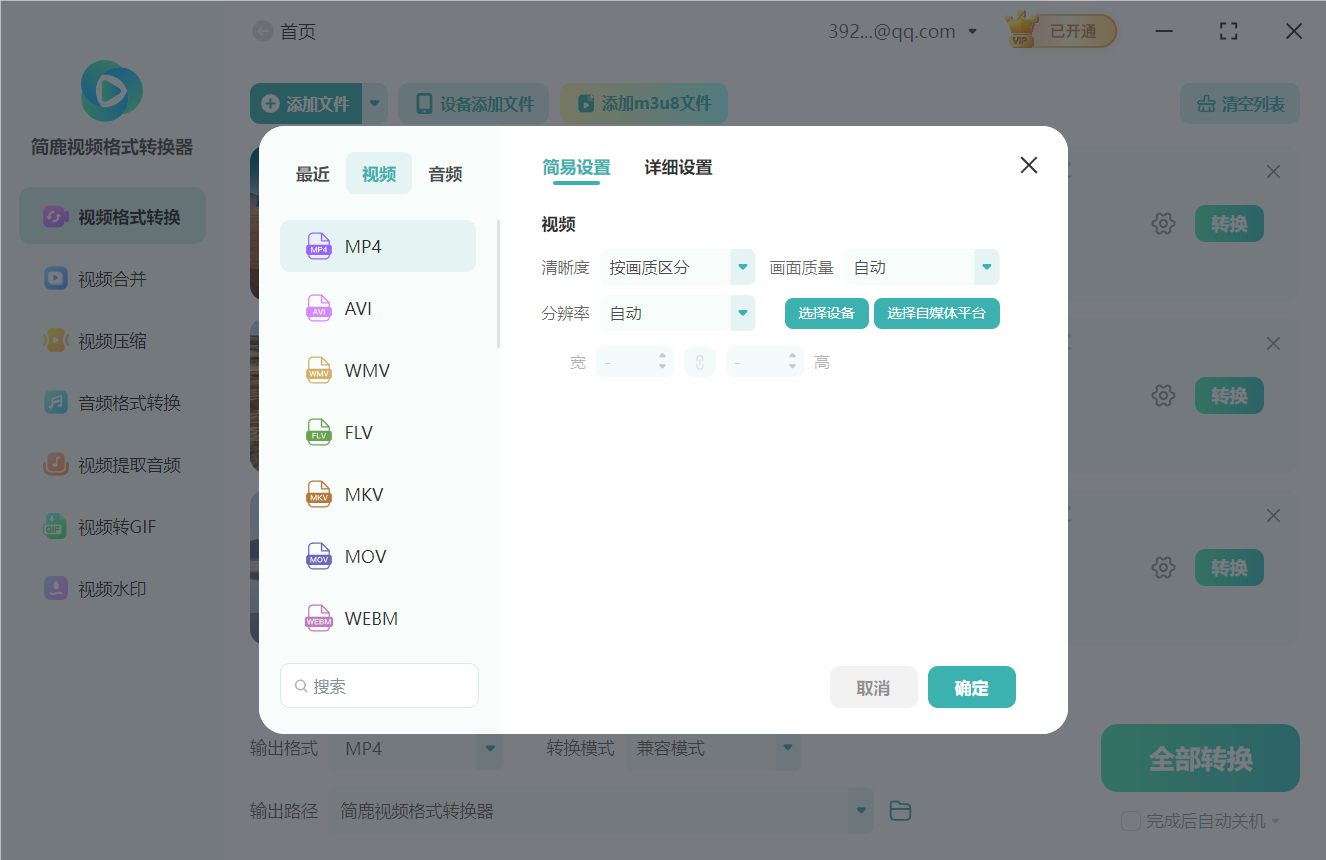This screenshot has height=860, width=1326.
Task: Open the 分辨率 resolution dropdown
Action: [678, 313]
